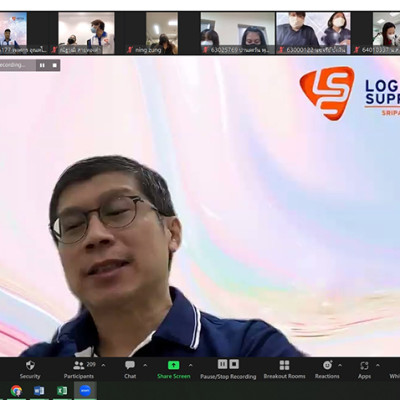Stop recording via top-left recording indicator
The image size is (400, 400).
click(x=54, y=65)
